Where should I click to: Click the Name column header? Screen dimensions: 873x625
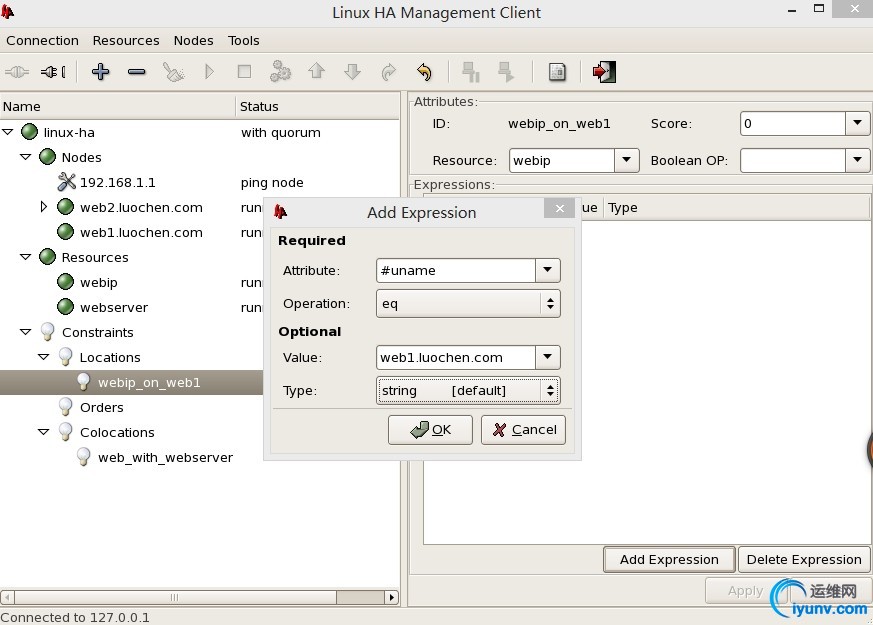(118, 106)
